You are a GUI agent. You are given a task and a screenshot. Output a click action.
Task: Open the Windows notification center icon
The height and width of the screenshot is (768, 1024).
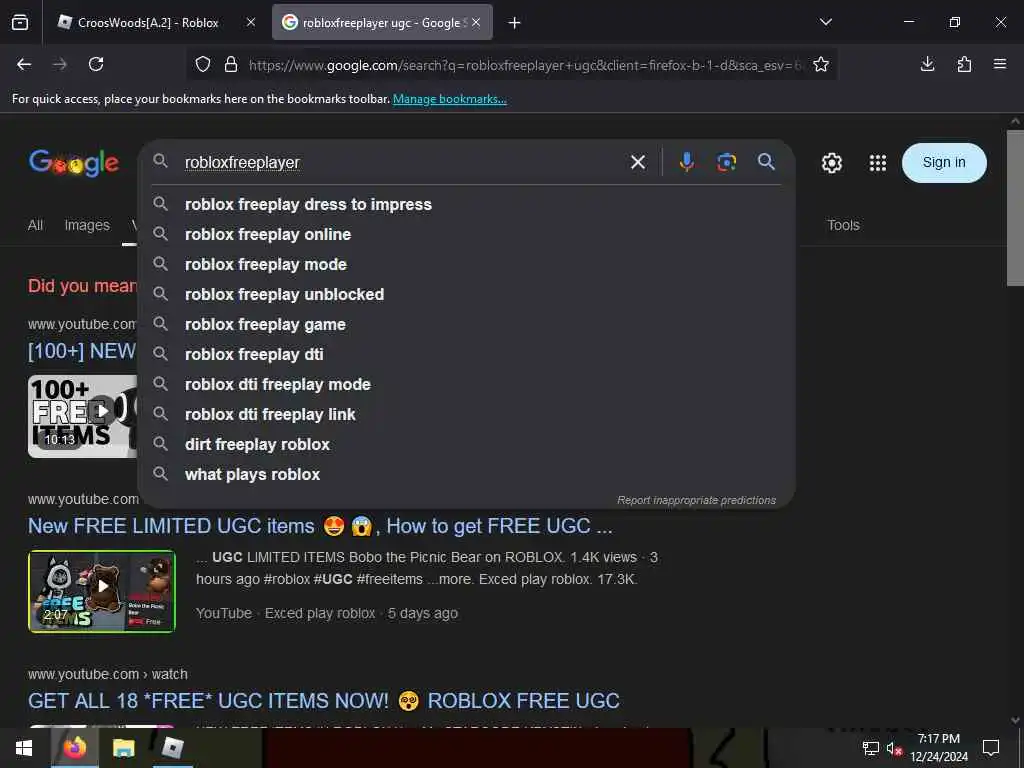point(991,748)
